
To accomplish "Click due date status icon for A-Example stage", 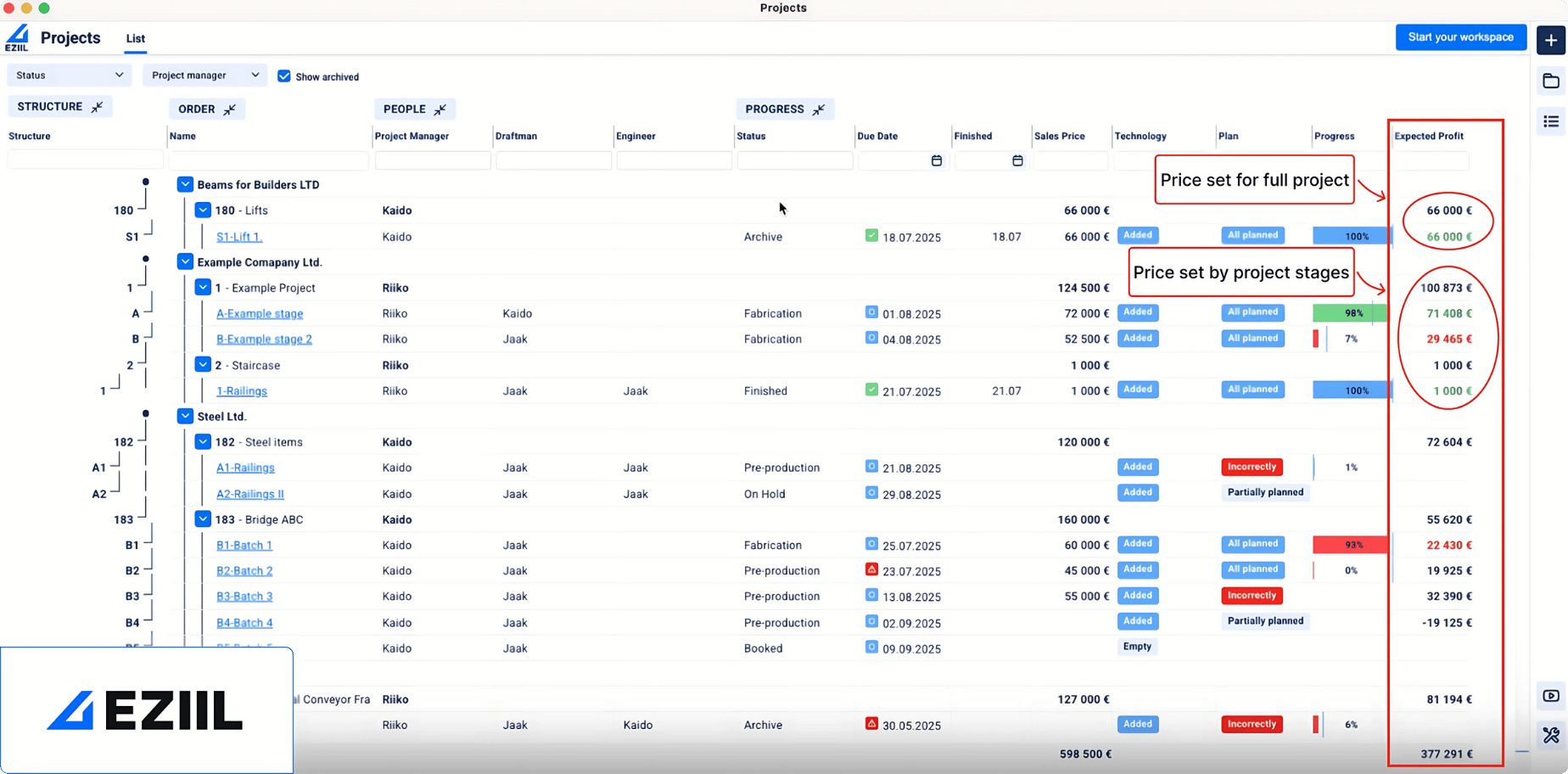I will (x=871, y=312).
